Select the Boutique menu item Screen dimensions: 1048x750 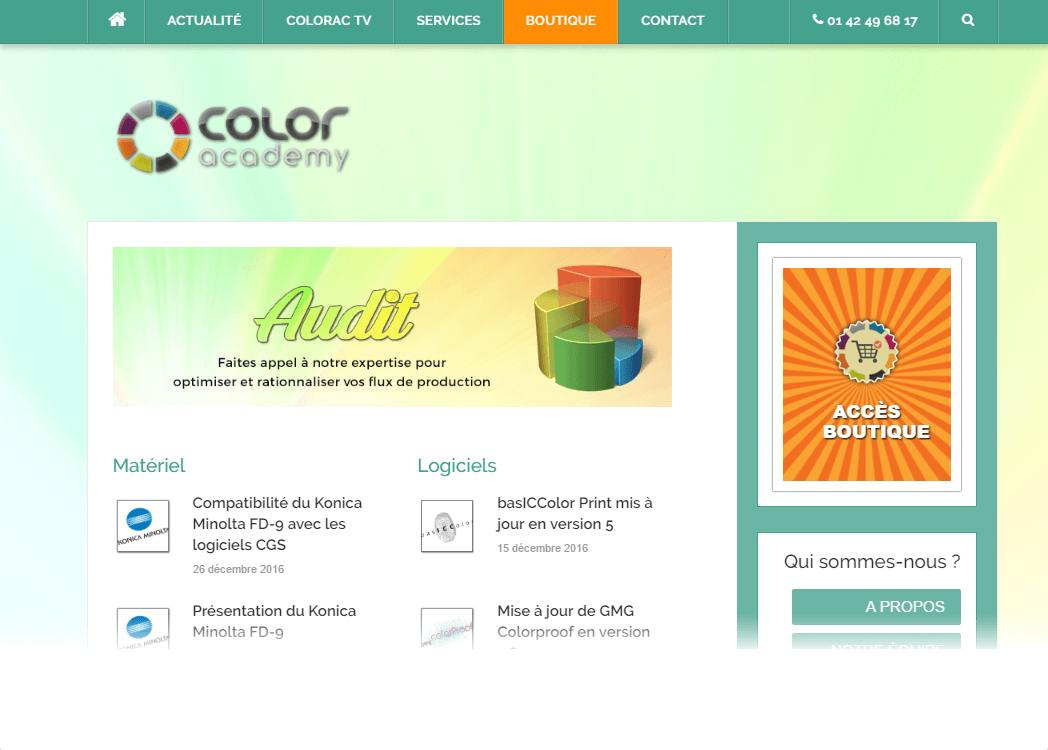pos(561,21)
